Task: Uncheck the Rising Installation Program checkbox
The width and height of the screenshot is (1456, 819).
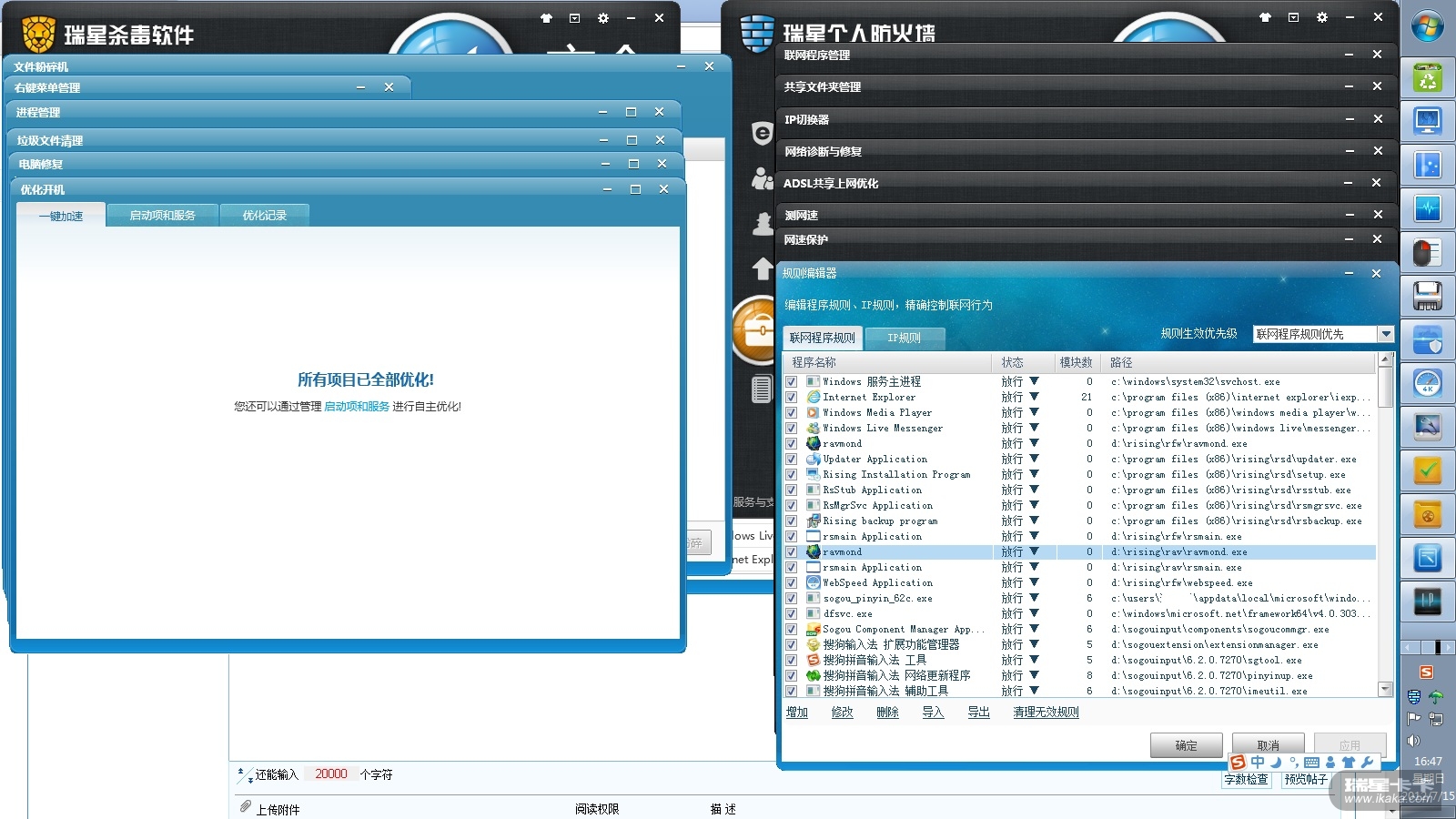Action: (791, 475)
